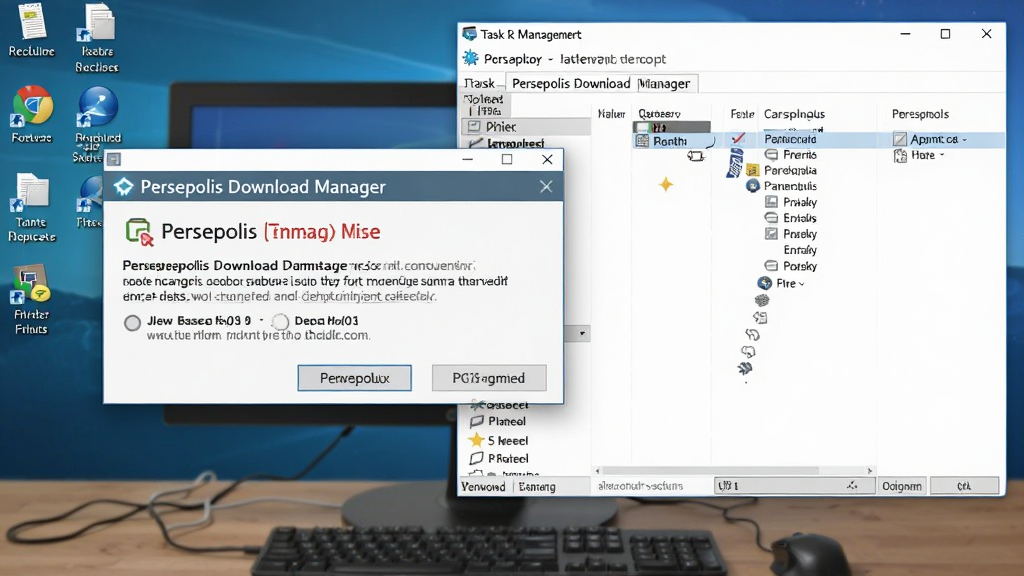Select the Eantarg tab at the bottom

537,487
